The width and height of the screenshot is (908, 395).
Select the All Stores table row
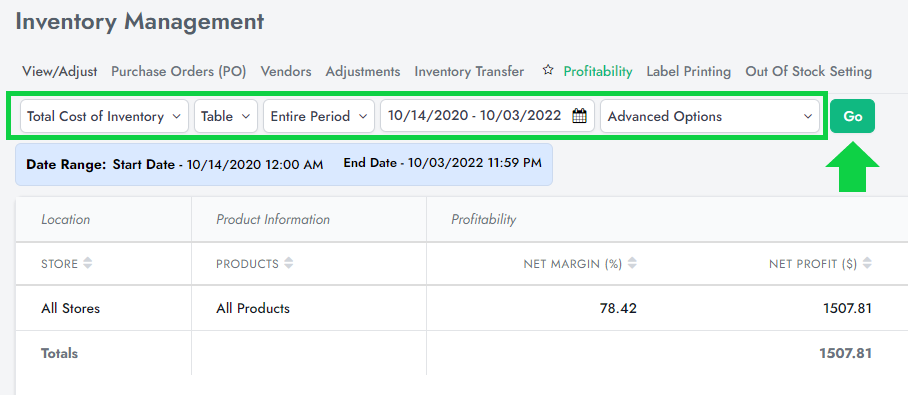[462, 308]
